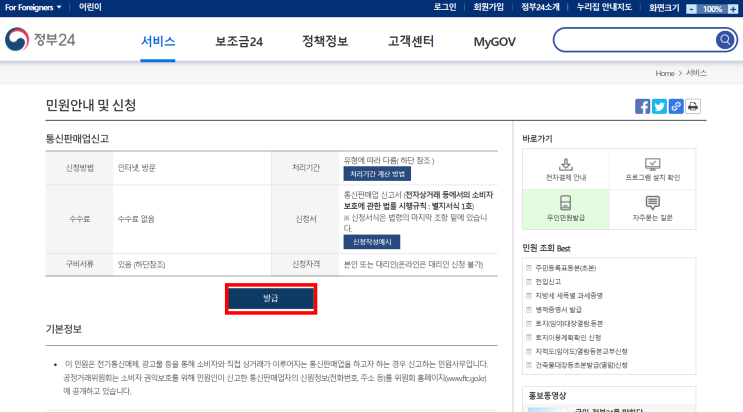Open the 보조금24 menu
The height and width of the screenshot is (412, 743).
pos(239,41)
